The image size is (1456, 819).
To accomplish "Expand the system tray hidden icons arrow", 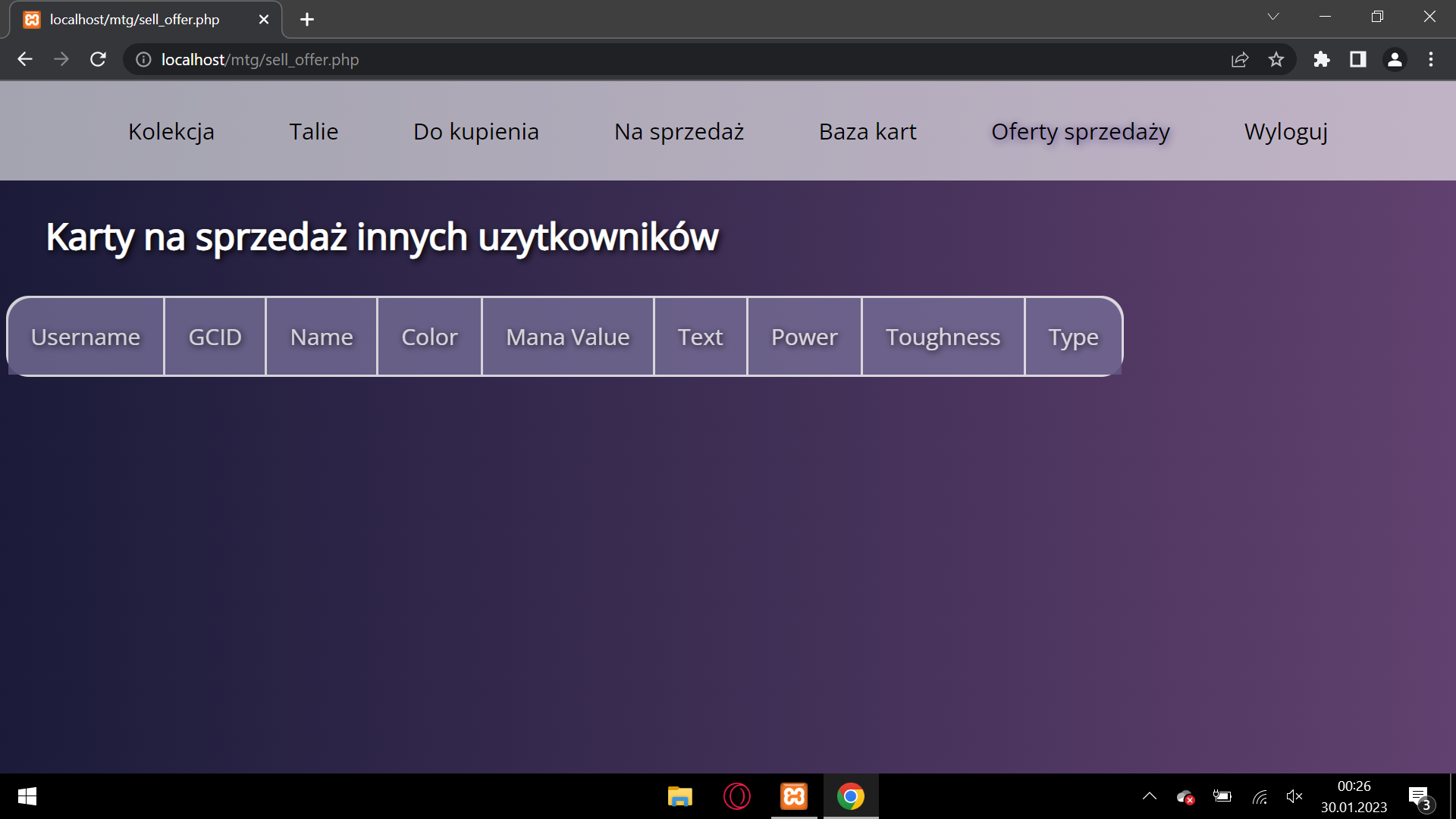I will click(1150, 796).
